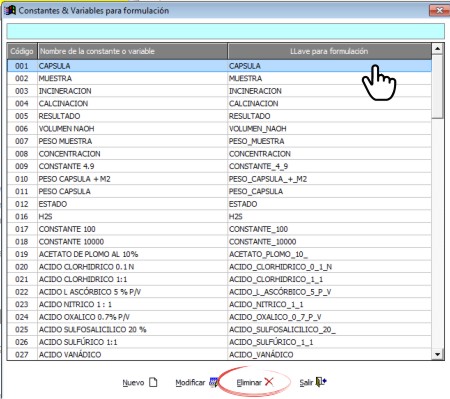The width and height of the screenshot is (450, 399).
Task: Select ACIDO CLORHIDRICO 0.1 N name cell
Action: [132, 267]
